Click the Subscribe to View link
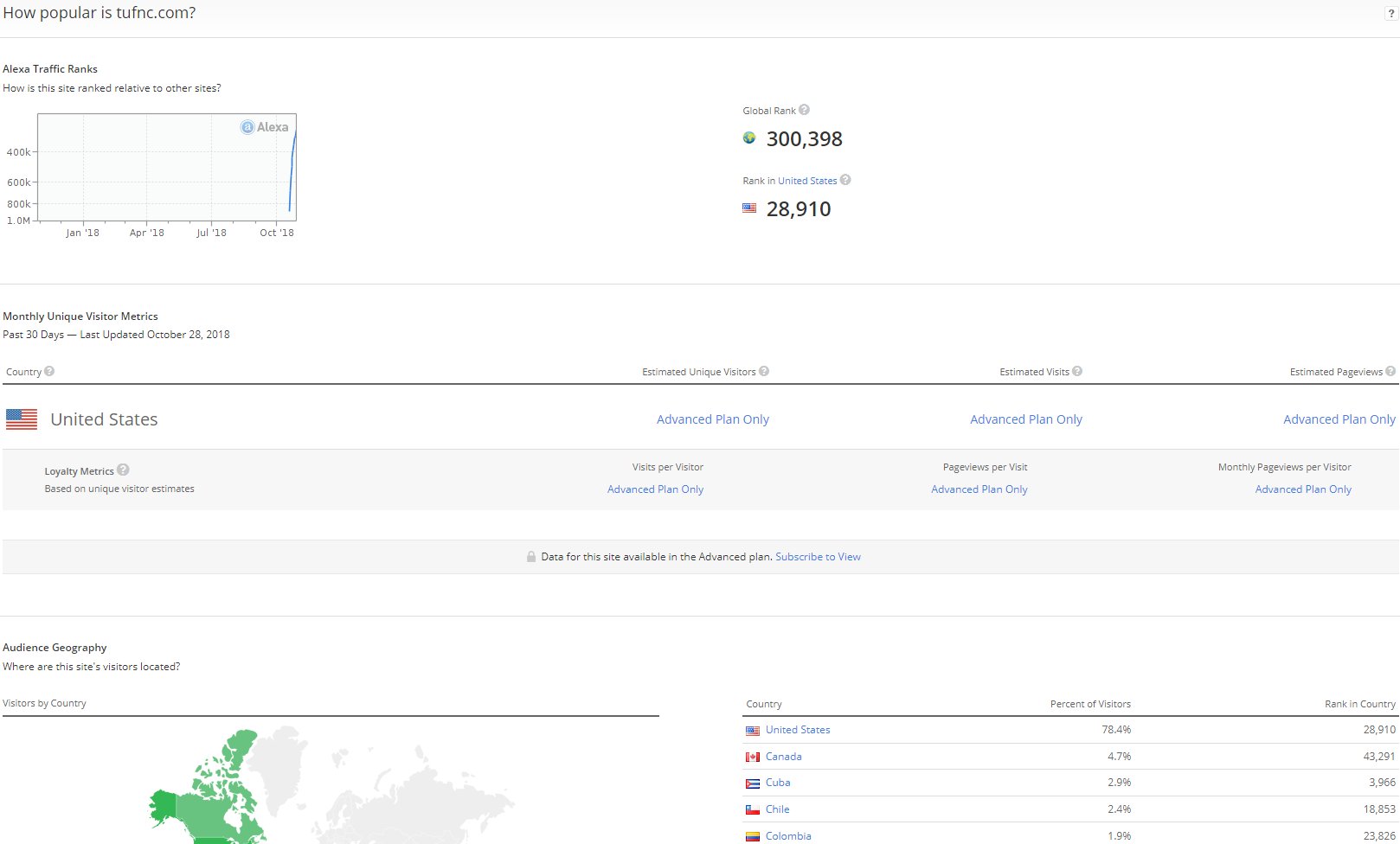1400x844 pixels. [818, 557]
